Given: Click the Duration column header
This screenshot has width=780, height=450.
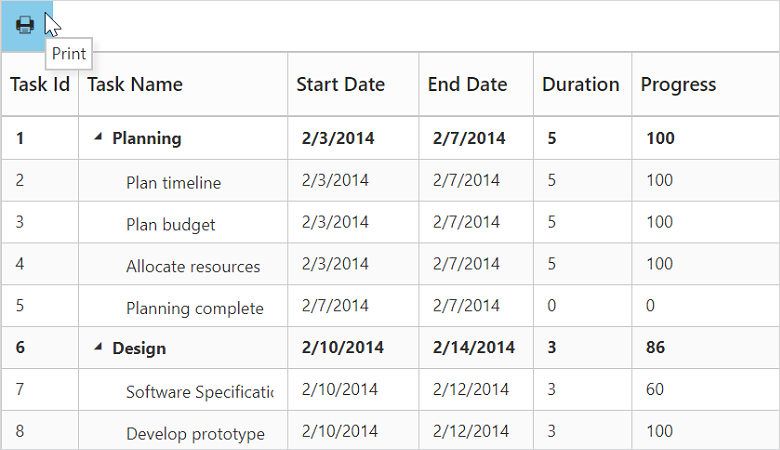Looking at the screenshot, I should point(580,85).
